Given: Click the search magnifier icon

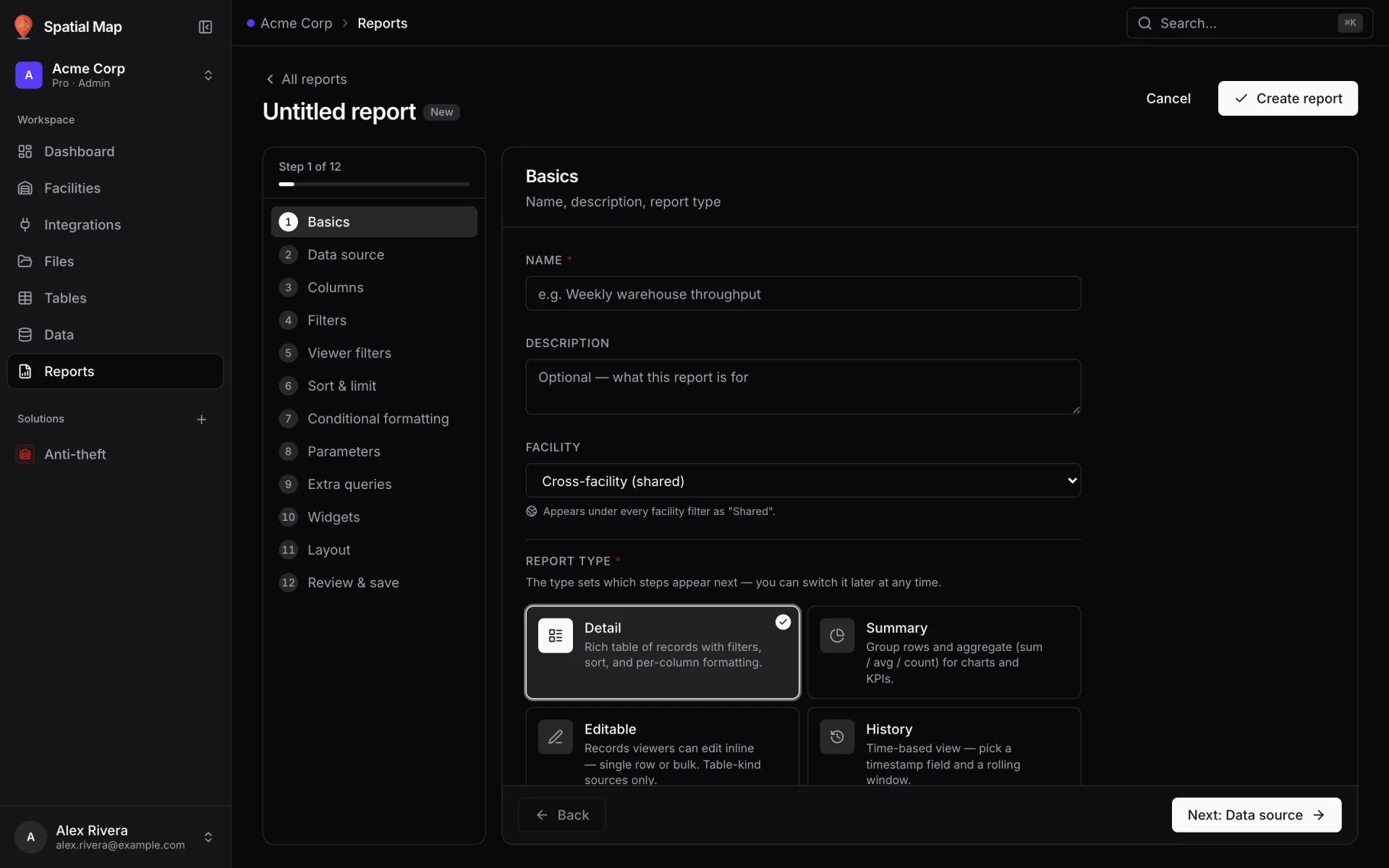Looking at the screenshot, I should point(1144,23).
